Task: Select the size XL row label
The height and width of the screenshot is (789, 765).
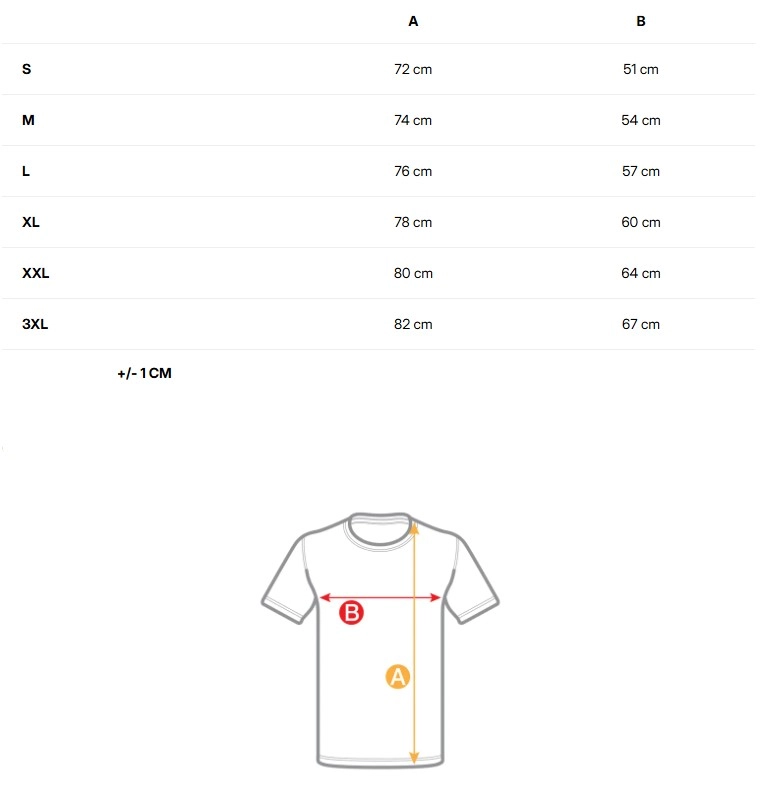Action: tap(31, 222)
